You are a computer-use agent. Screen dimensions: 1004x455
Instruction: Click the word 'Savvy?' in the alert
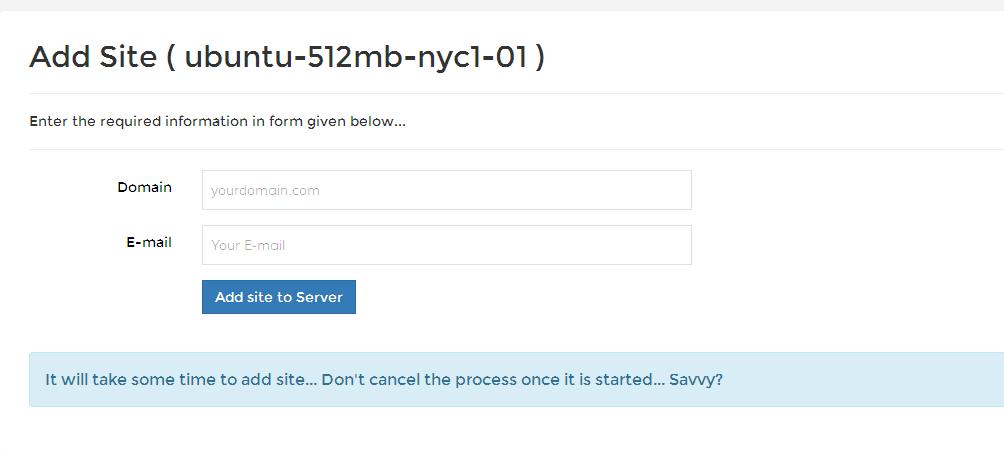click(696, 380)
